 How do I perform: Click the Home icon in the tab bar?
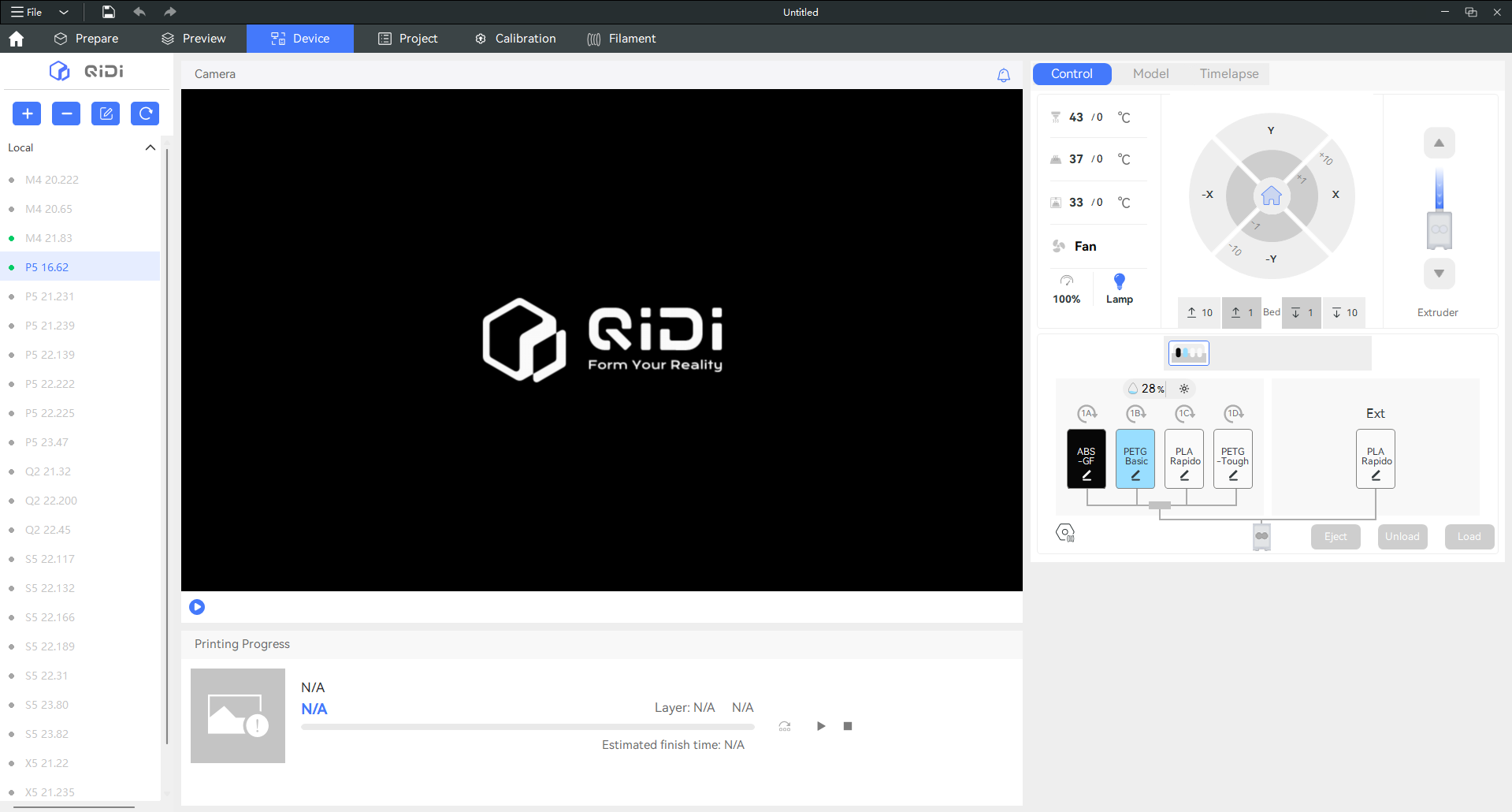pyautogui.click(x=17, y=39)
